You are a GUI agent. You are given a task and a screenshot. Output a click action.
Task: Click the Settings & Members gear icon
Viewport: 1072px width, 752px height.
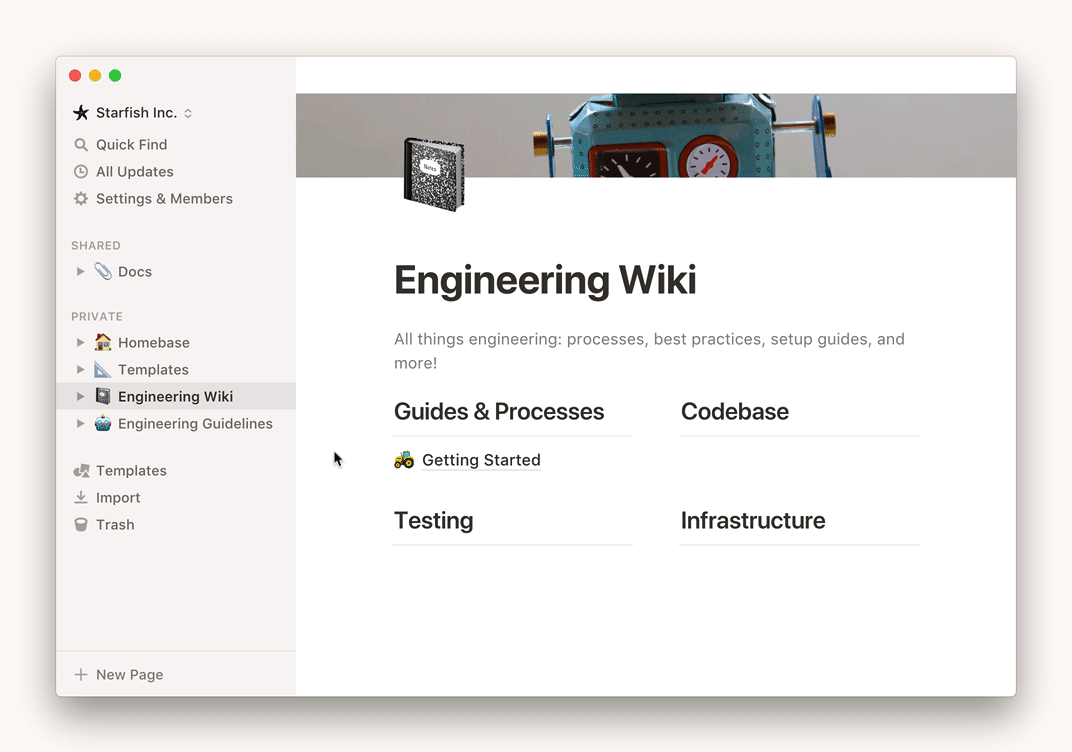tap(81, 199)
